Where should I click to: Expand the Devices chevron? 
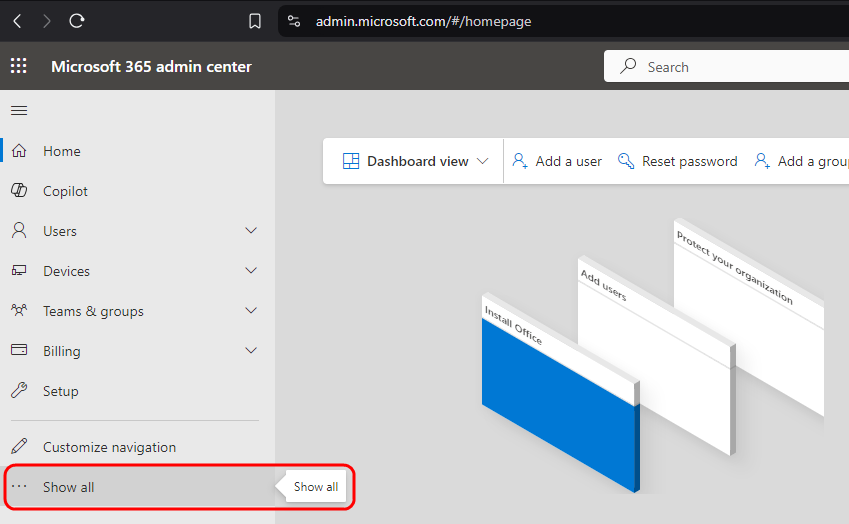pos(251,271)
